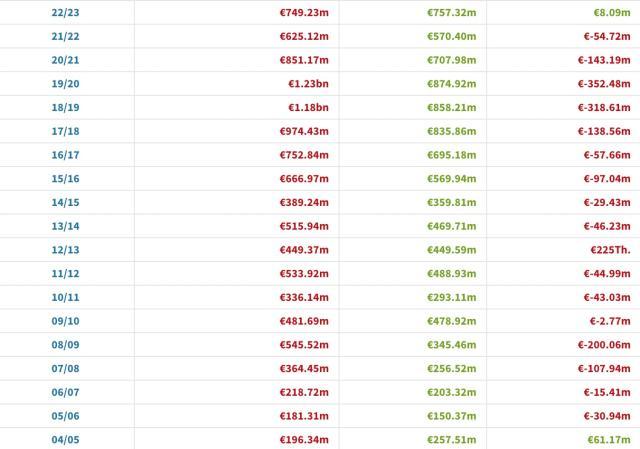Select the 13/14 season link

tap(65, 227)
